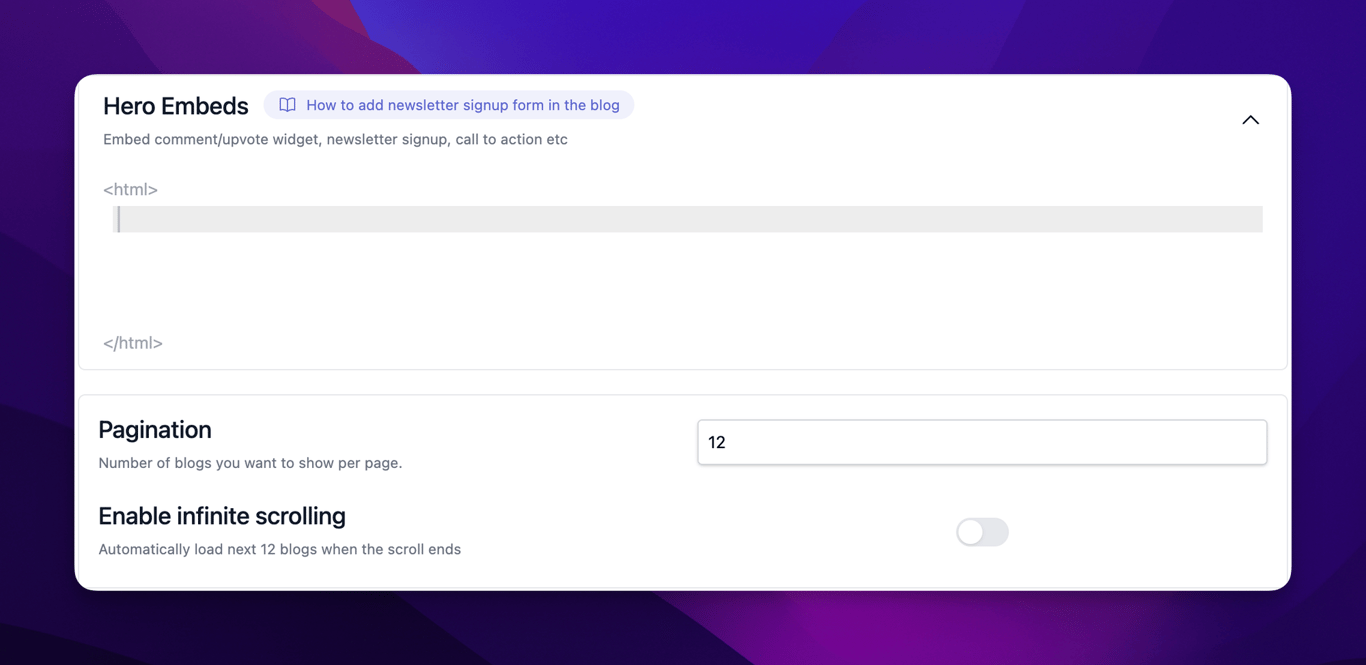This screenshot has height=665, width=1366.
Task: Click the Pagination heading
Action: click(x=155, y=429)
